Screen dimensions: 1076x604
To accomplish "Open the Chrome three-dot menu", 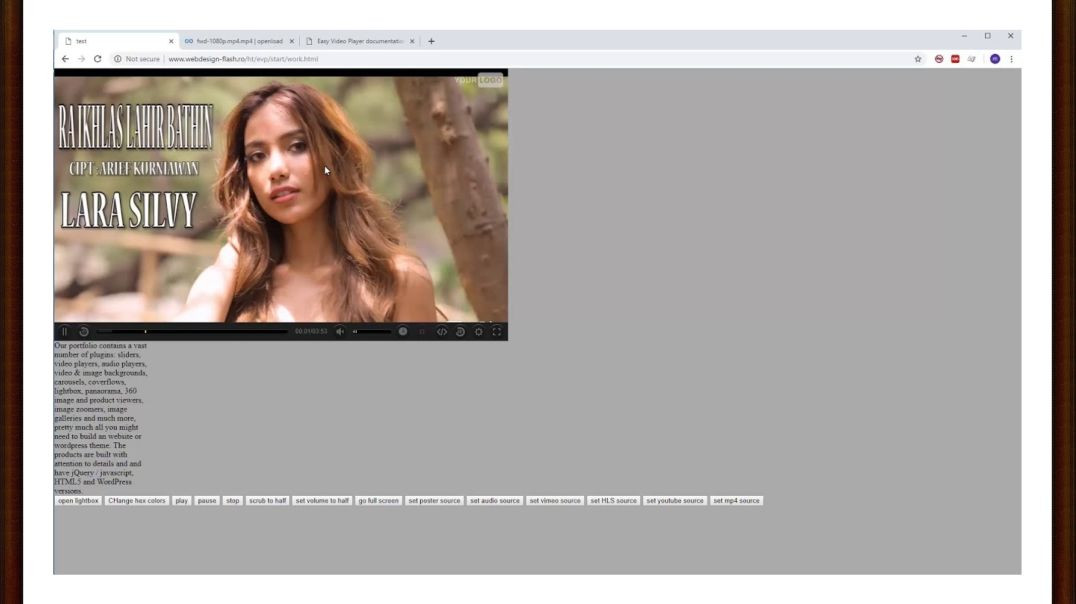I will (x=1011, y=59).
